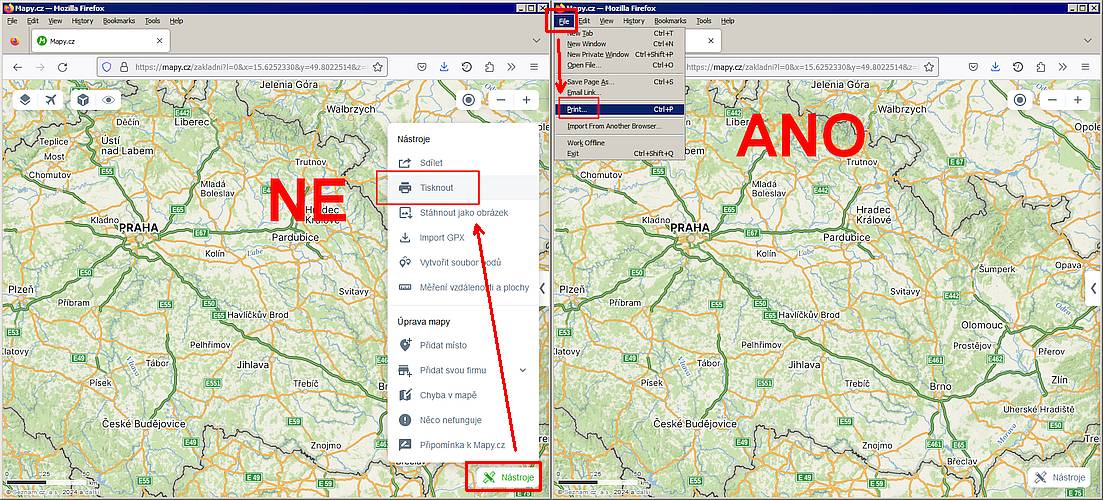Viewport: 1103px width, 500px height.
Task: Choose Work Offline in File menu
Action: click(619, 143)
